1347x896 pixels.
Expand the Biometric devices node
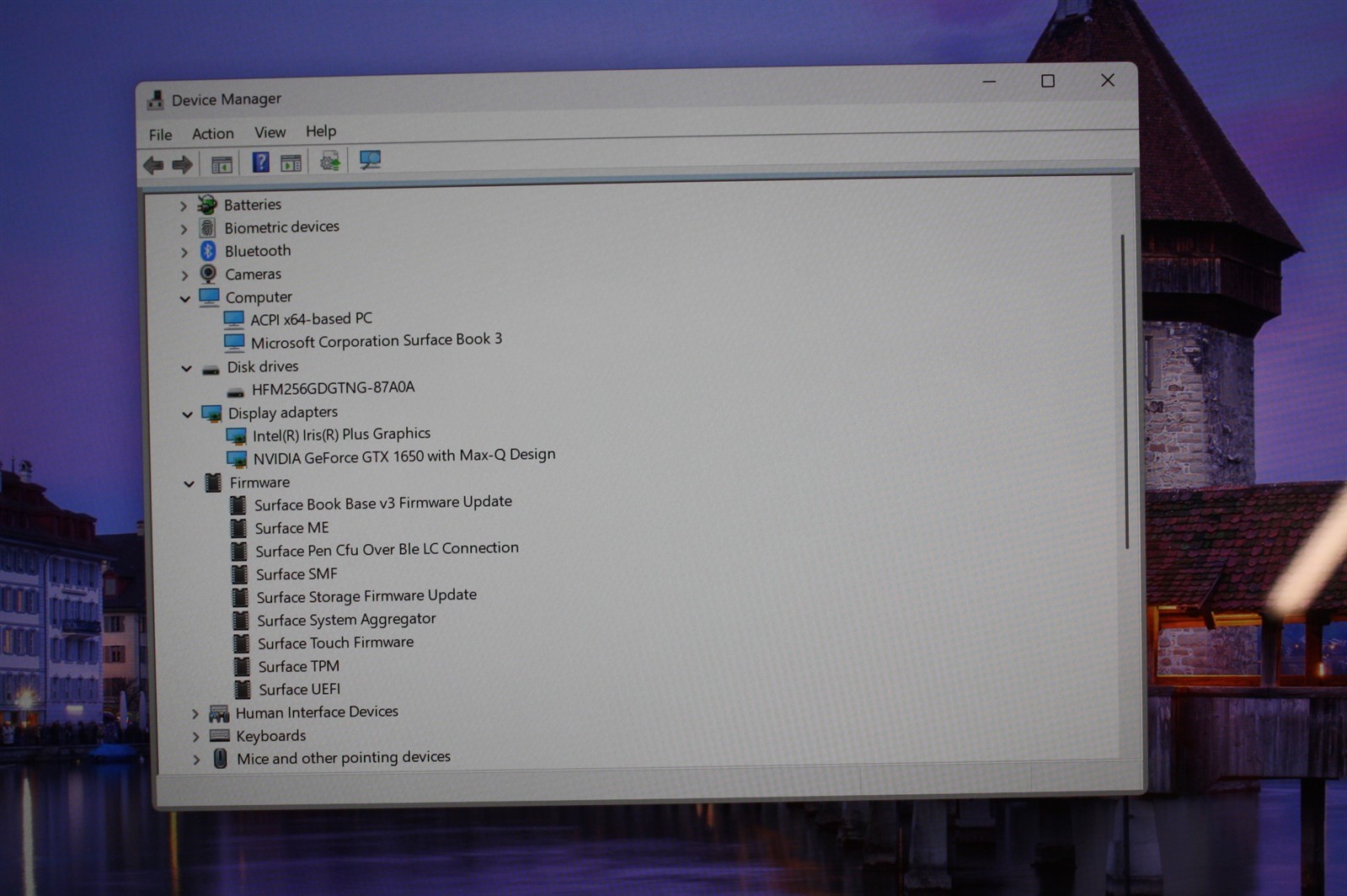(x=184, y=228)
